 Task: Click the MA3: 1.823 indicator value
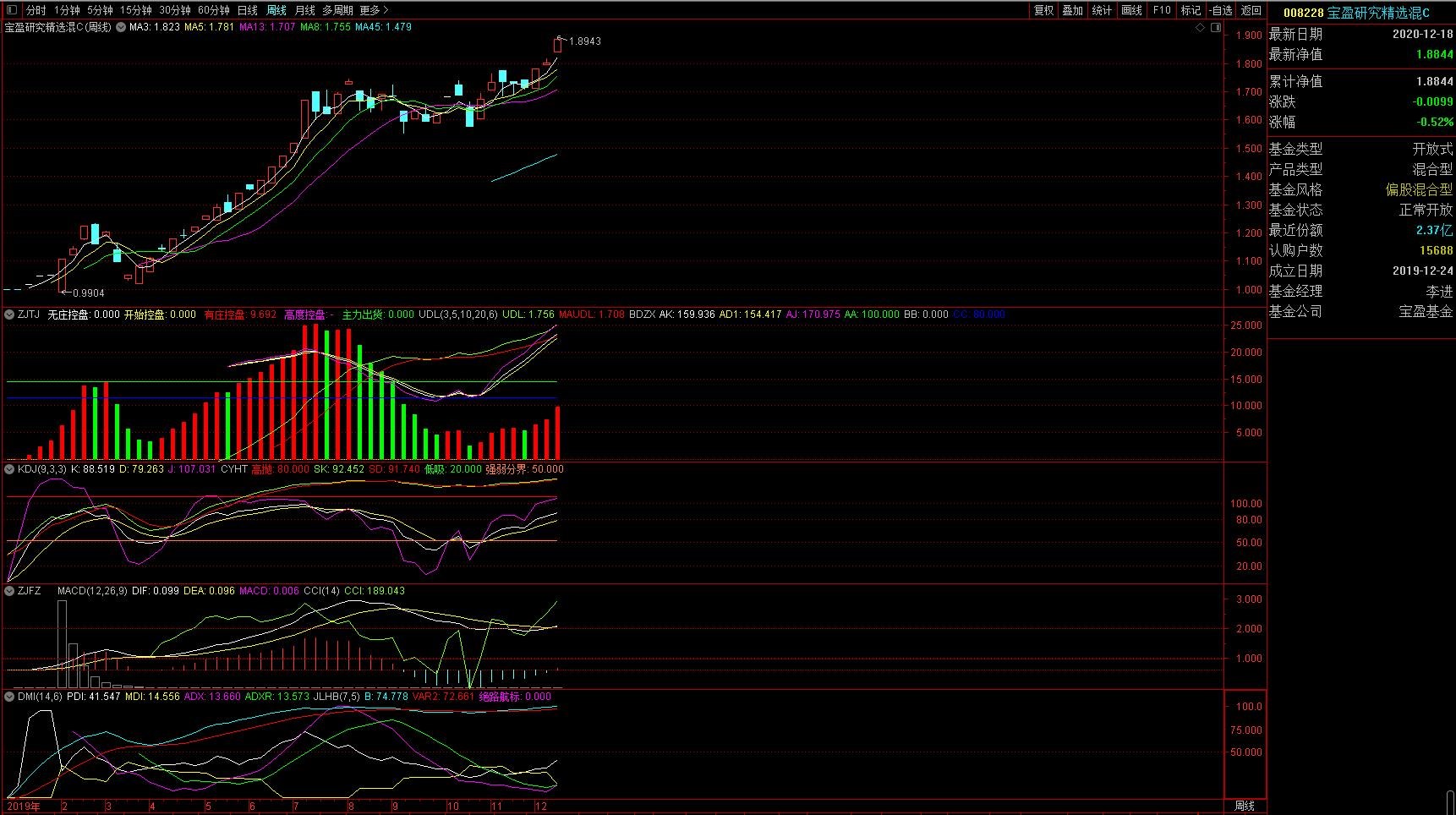(155, 27)
